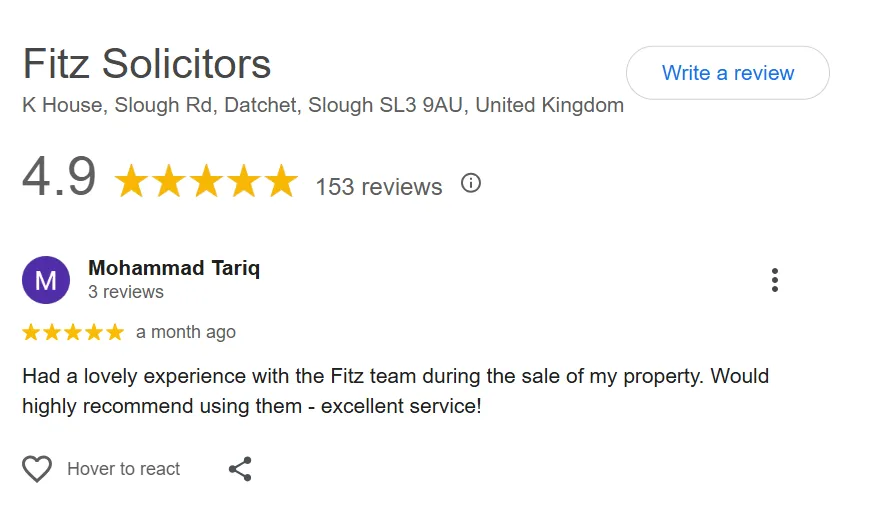Click the 4.9 rating number
Viewport: 869px width, 509px height.
(59, 178)
